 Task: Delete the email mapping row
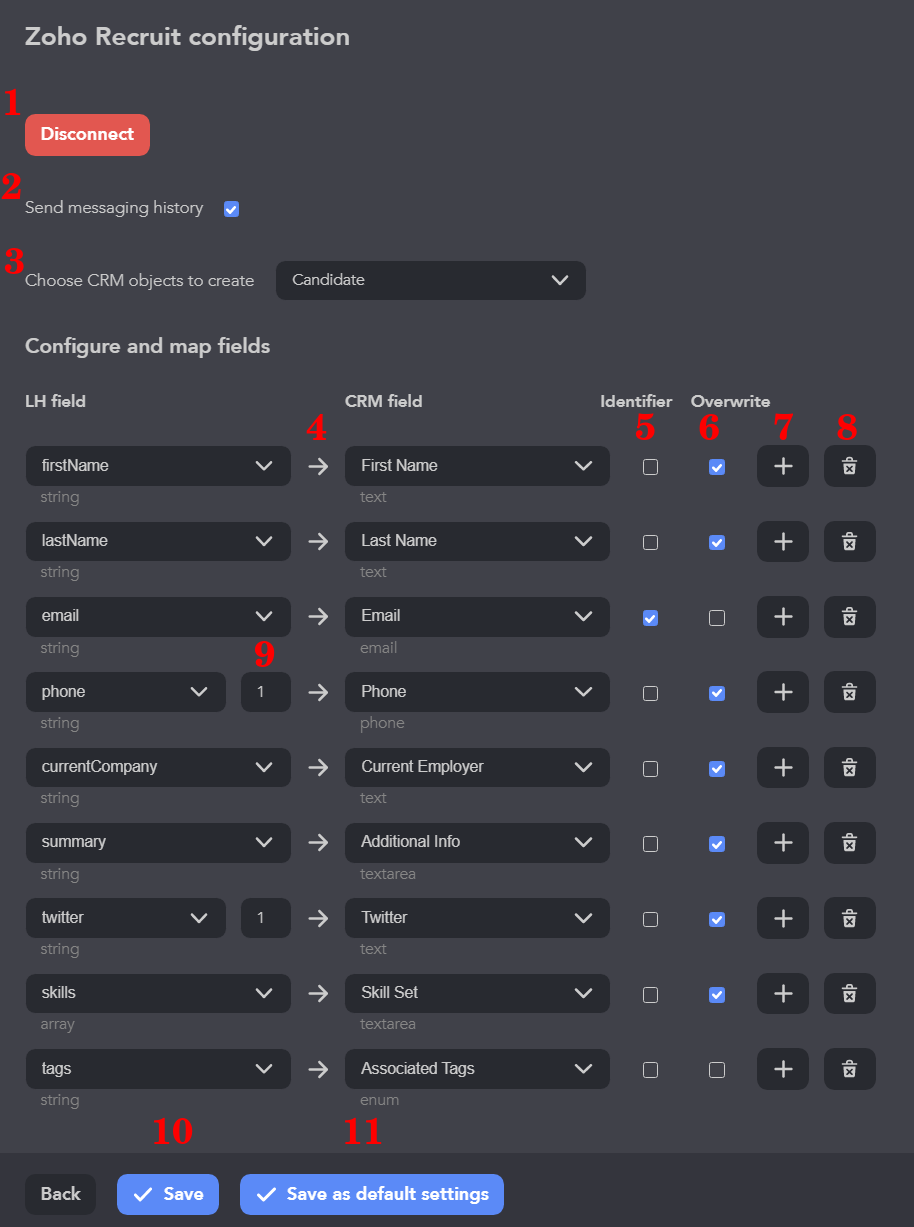click(x=850, y=617)
